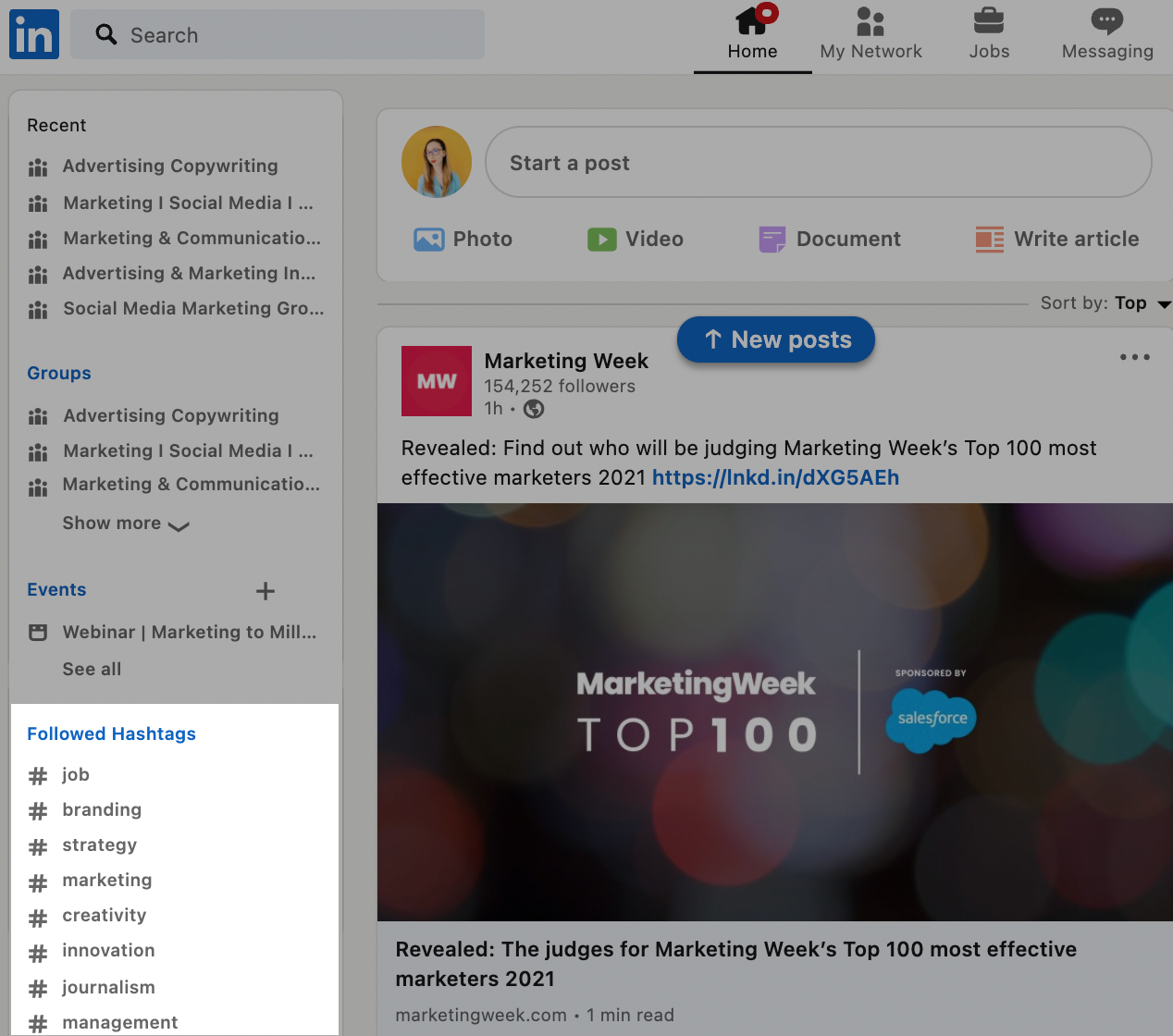The image size is (1173, 1036).
Task: Click the plus icon to add an event
Action: [265, 591]
